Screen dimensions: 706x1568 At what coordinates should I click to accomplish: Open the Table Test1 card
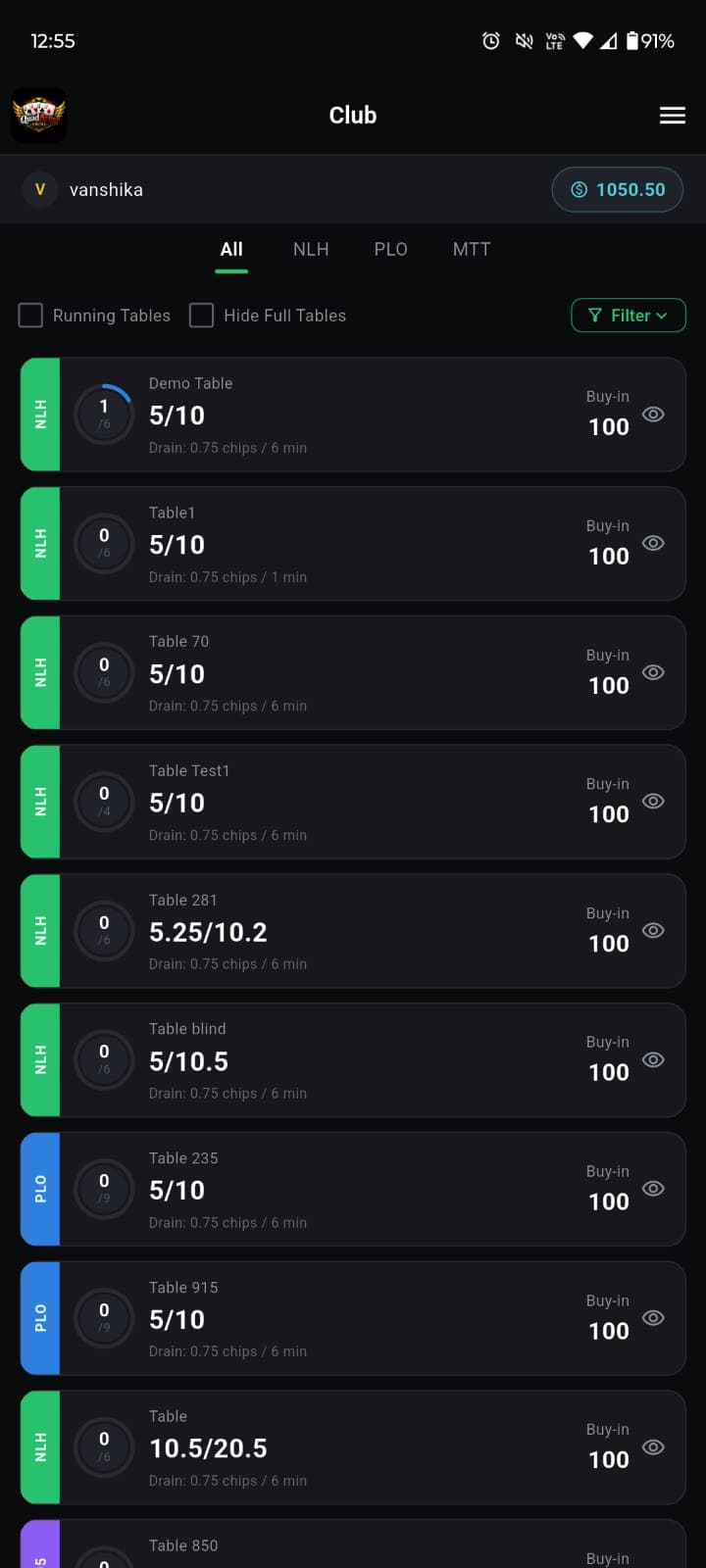353,802
